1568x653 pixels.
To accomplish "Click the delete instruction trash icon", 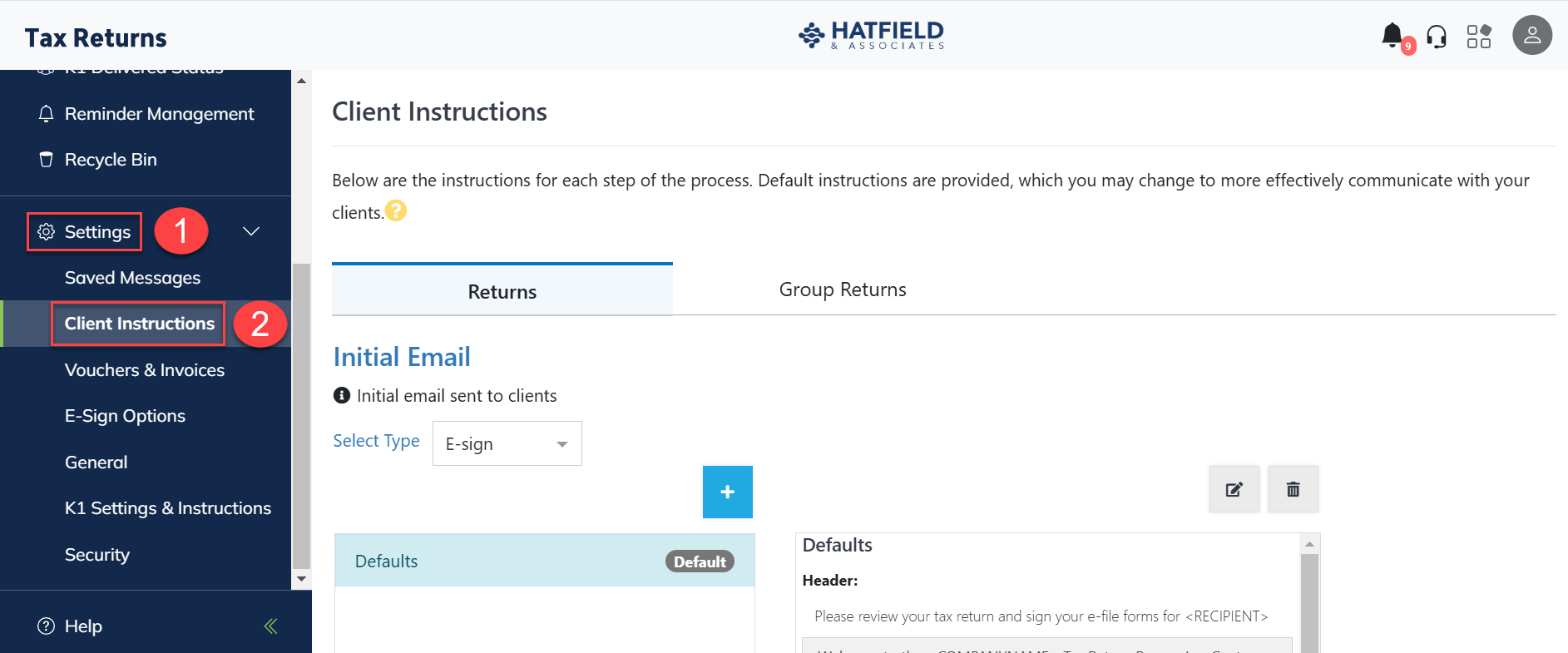I will click(1293, 489).
